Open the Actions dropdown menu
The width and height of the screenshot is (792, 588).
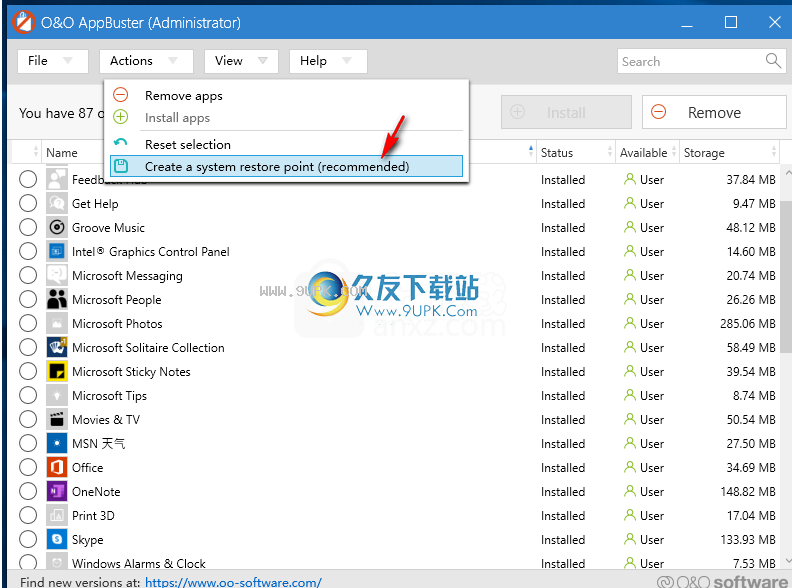(x=146, y=61)
